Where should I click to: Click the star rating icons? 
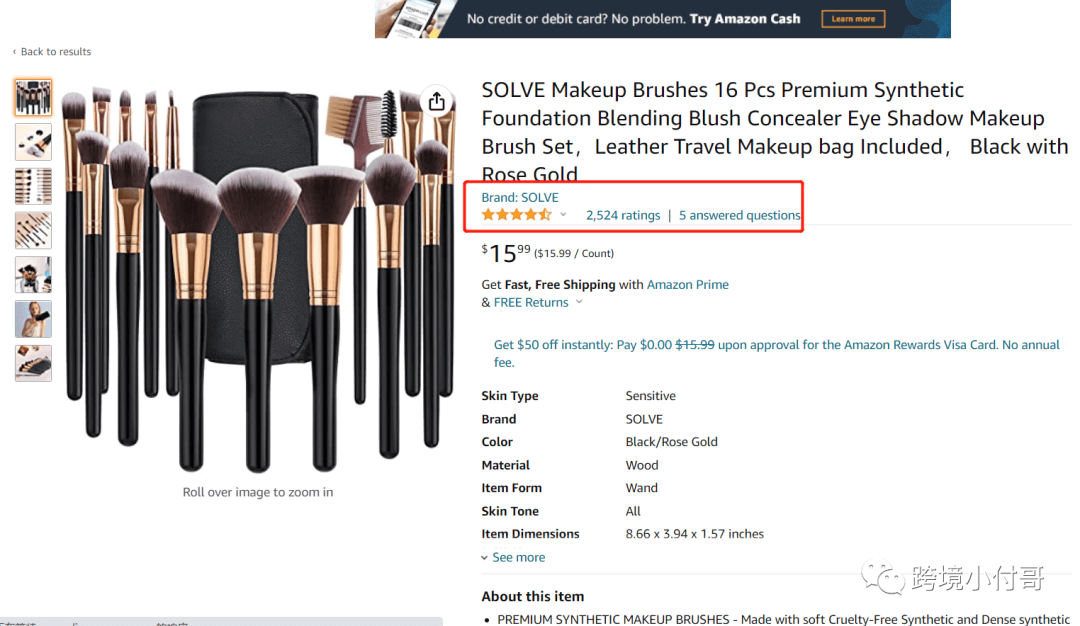click(516, 215)
